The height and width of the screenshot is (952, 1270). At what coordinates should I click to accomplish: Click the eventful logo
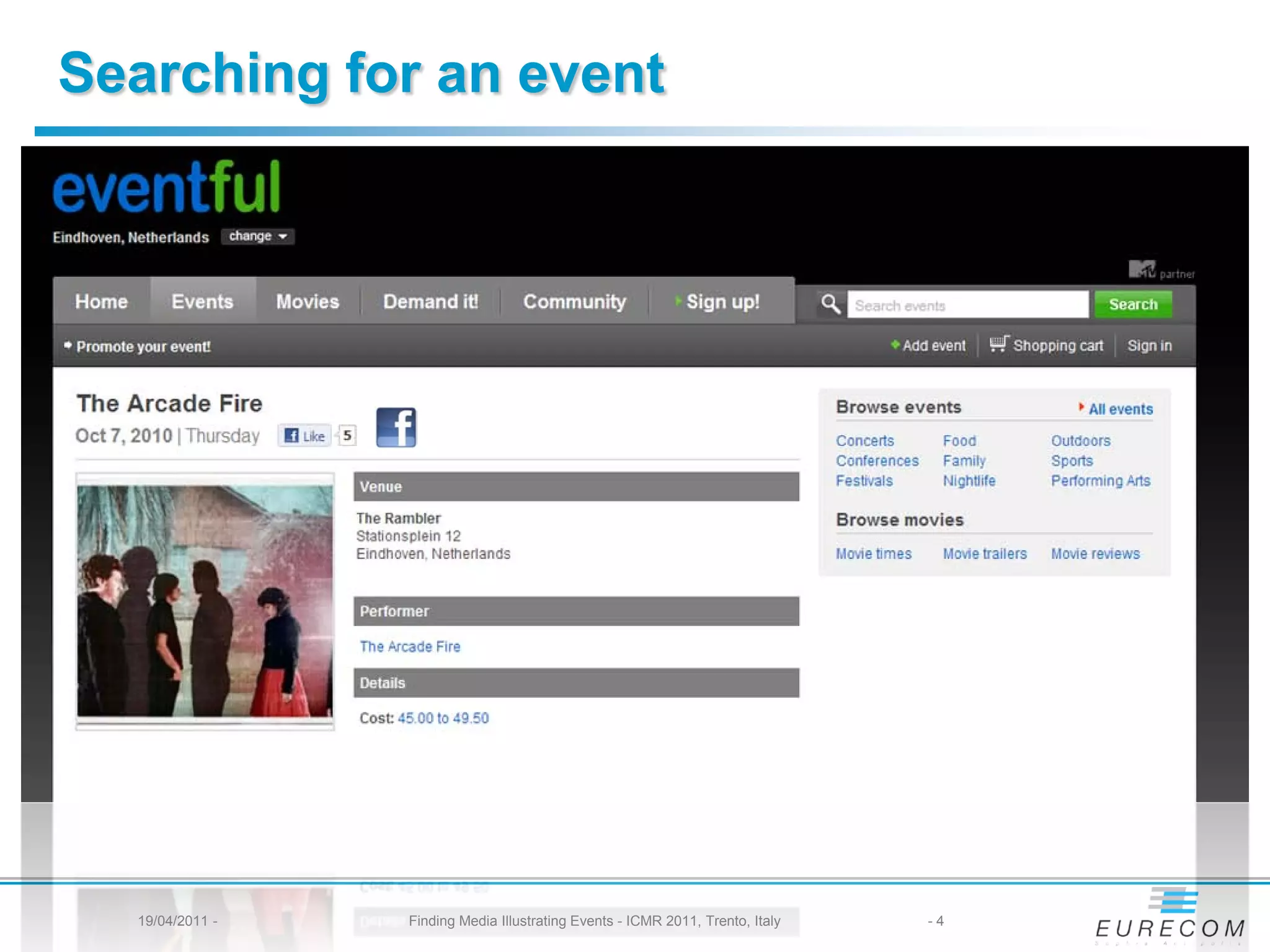click(167, 187)
